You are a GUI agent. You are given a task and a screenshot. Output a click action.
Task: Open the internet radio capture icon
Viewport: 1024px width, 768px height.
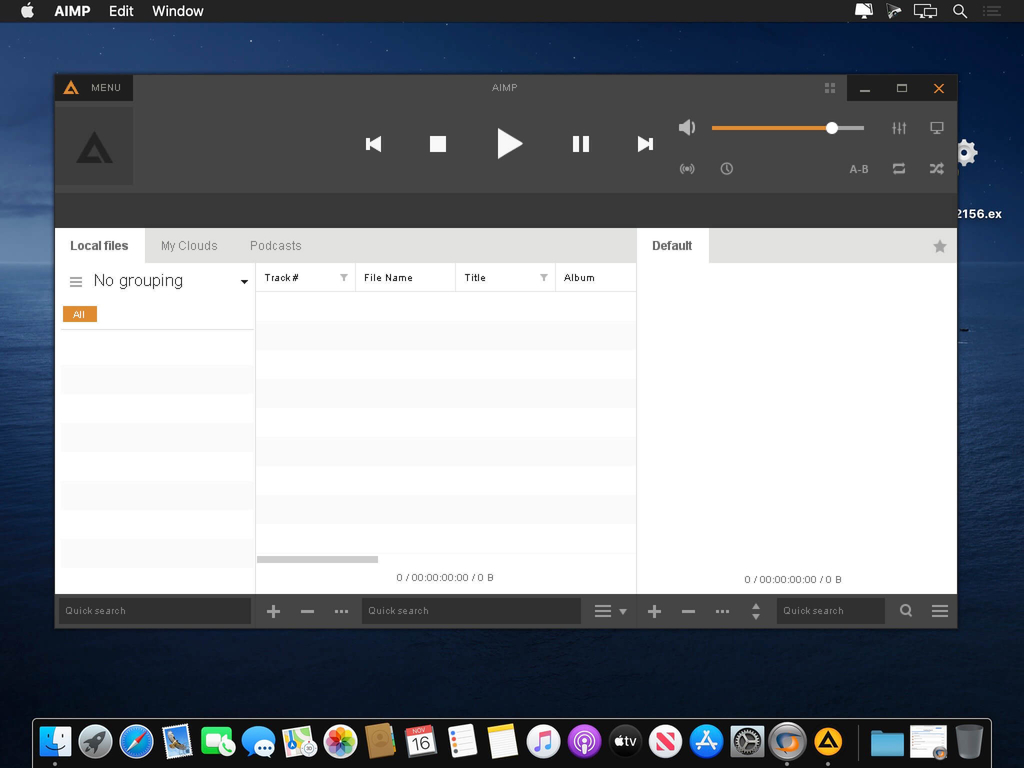687,169
